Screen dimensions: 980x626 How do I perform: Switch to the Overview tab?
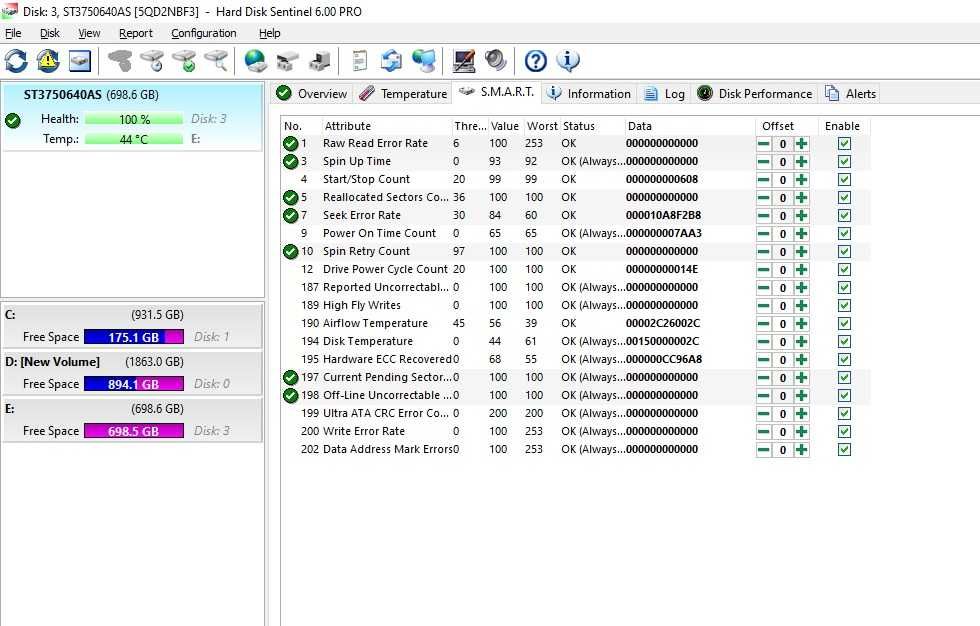click(x=312, y=94)
